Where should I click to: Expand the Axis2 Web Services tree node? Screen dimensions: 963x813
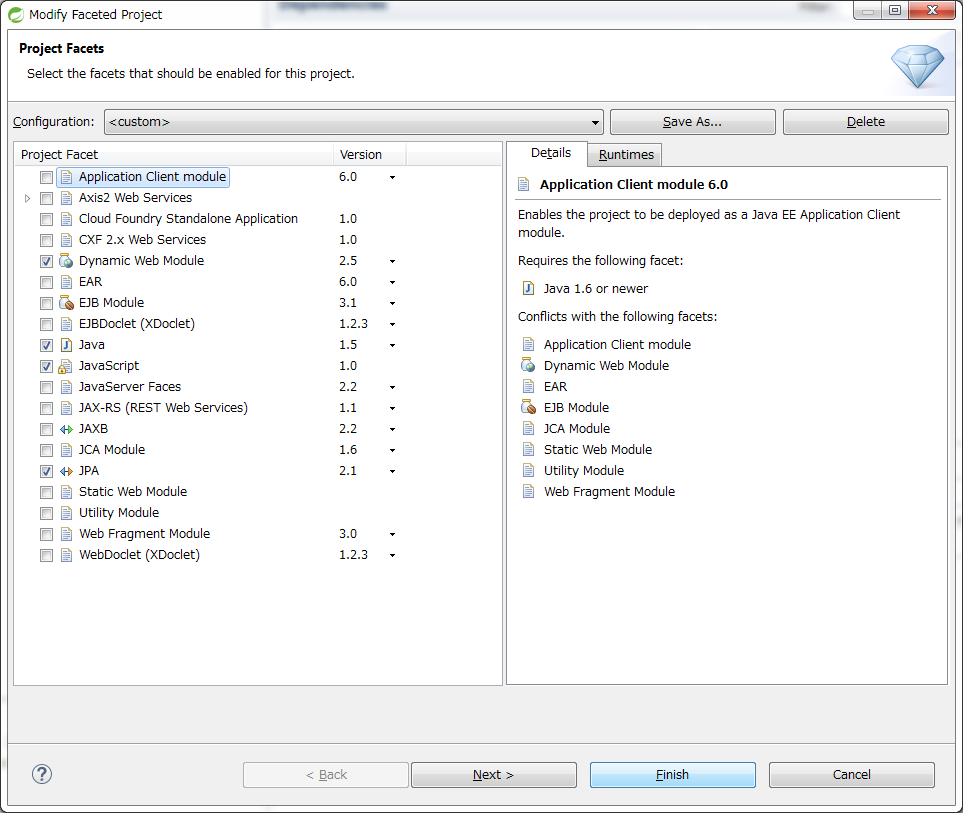(27, 198)
